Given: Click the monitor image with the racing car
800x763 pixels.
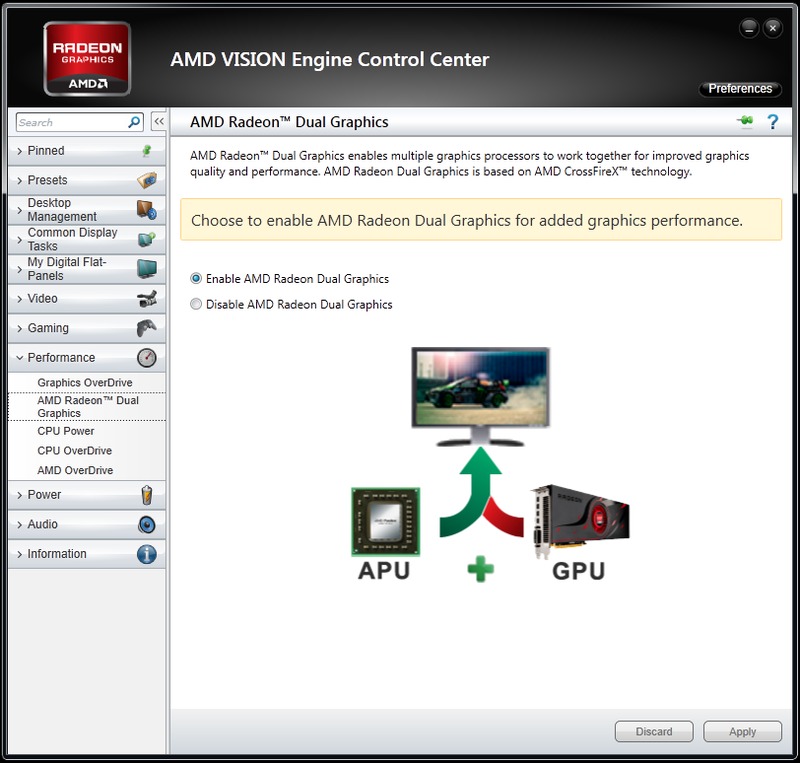Looking at the screenshot, I should point(480,396).
